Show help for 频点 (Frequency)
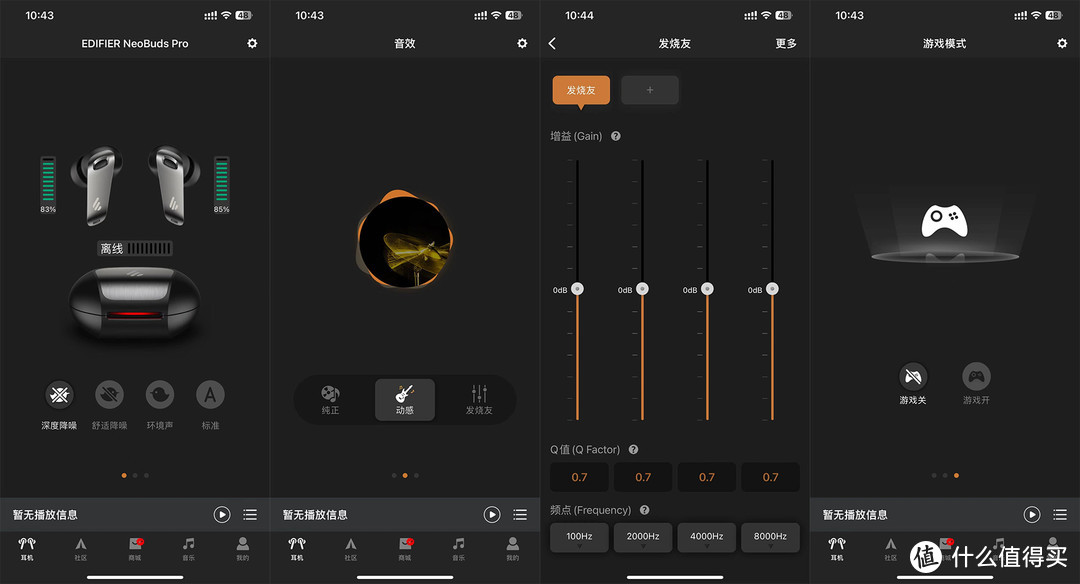Image resolution: width=1080 pixels, height=584 pixels. click(645, 510)
